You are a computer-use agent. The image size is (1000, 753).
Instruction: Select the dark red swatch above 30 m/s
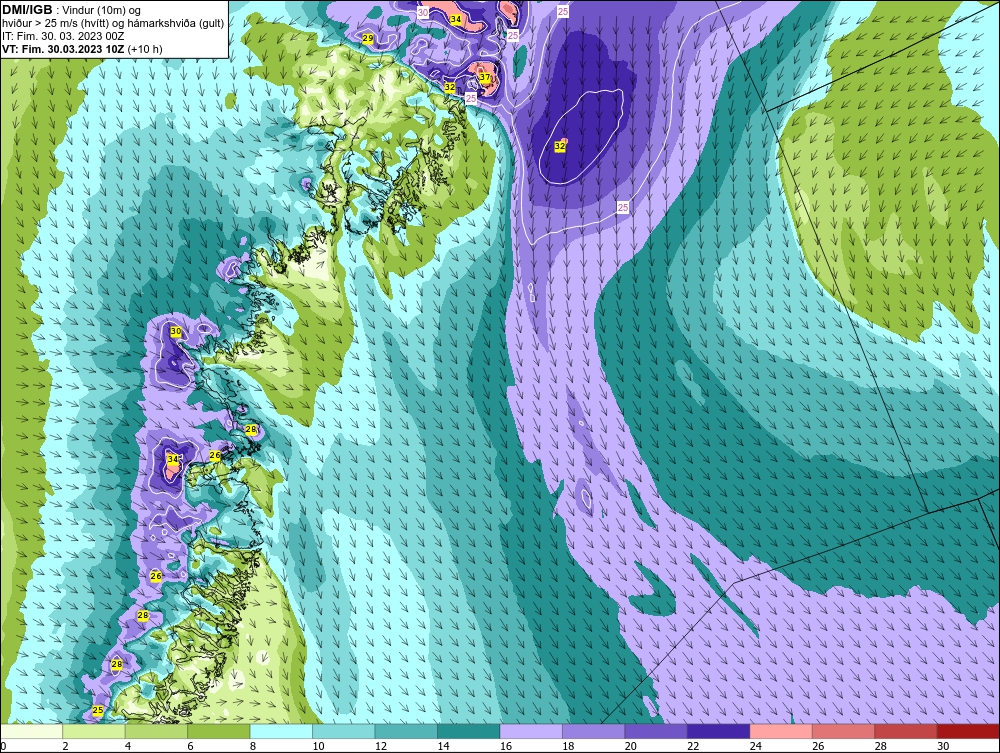(969, 731)
